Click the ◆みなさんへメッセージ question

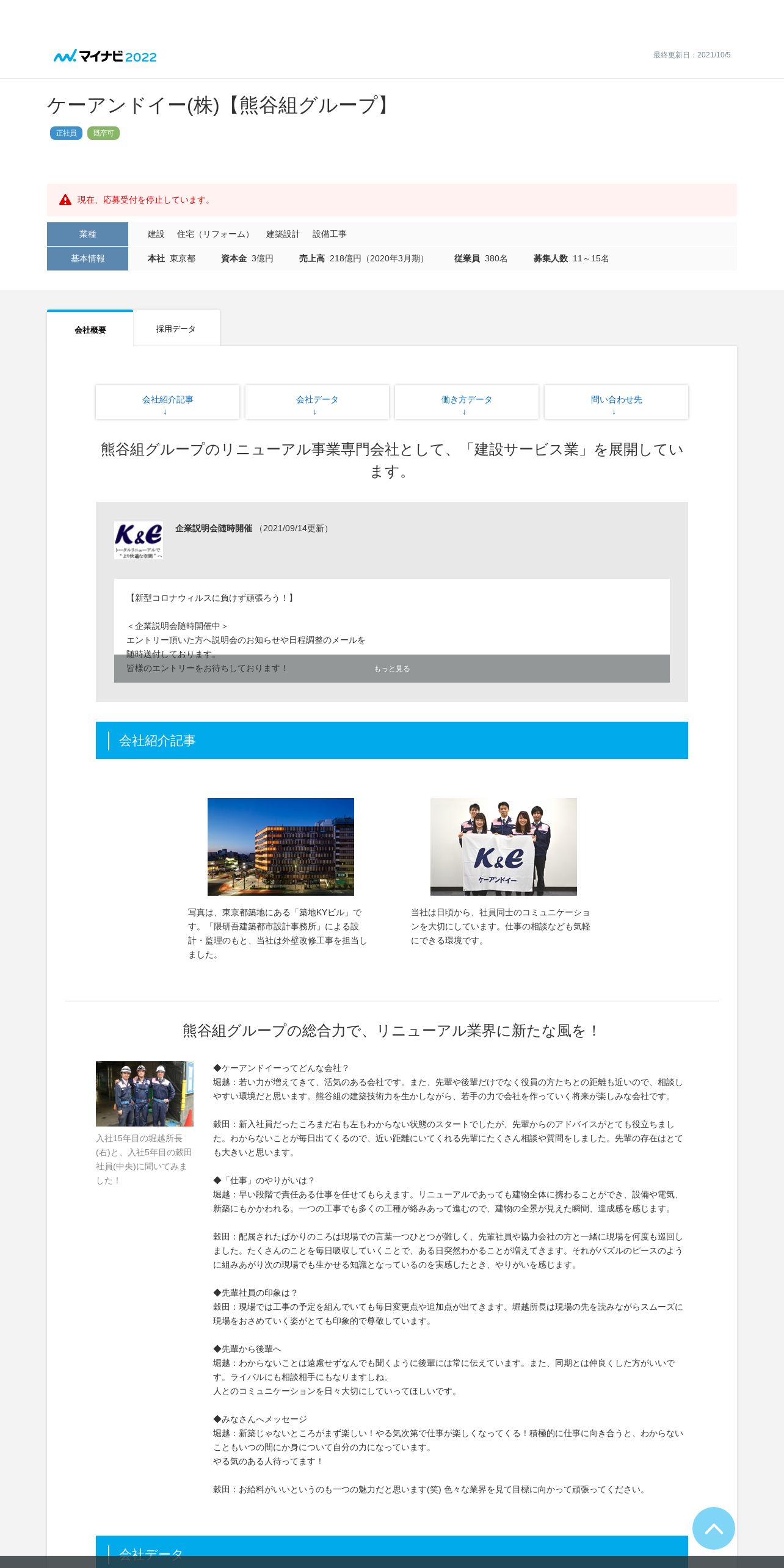click(x=260, y=1419)
